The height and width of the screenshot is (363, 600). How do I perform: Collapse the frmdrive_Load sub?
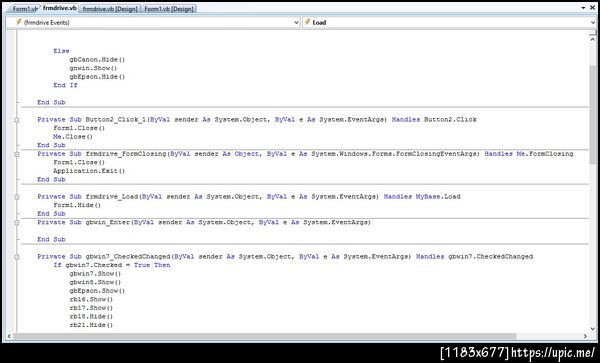[16, 197]
